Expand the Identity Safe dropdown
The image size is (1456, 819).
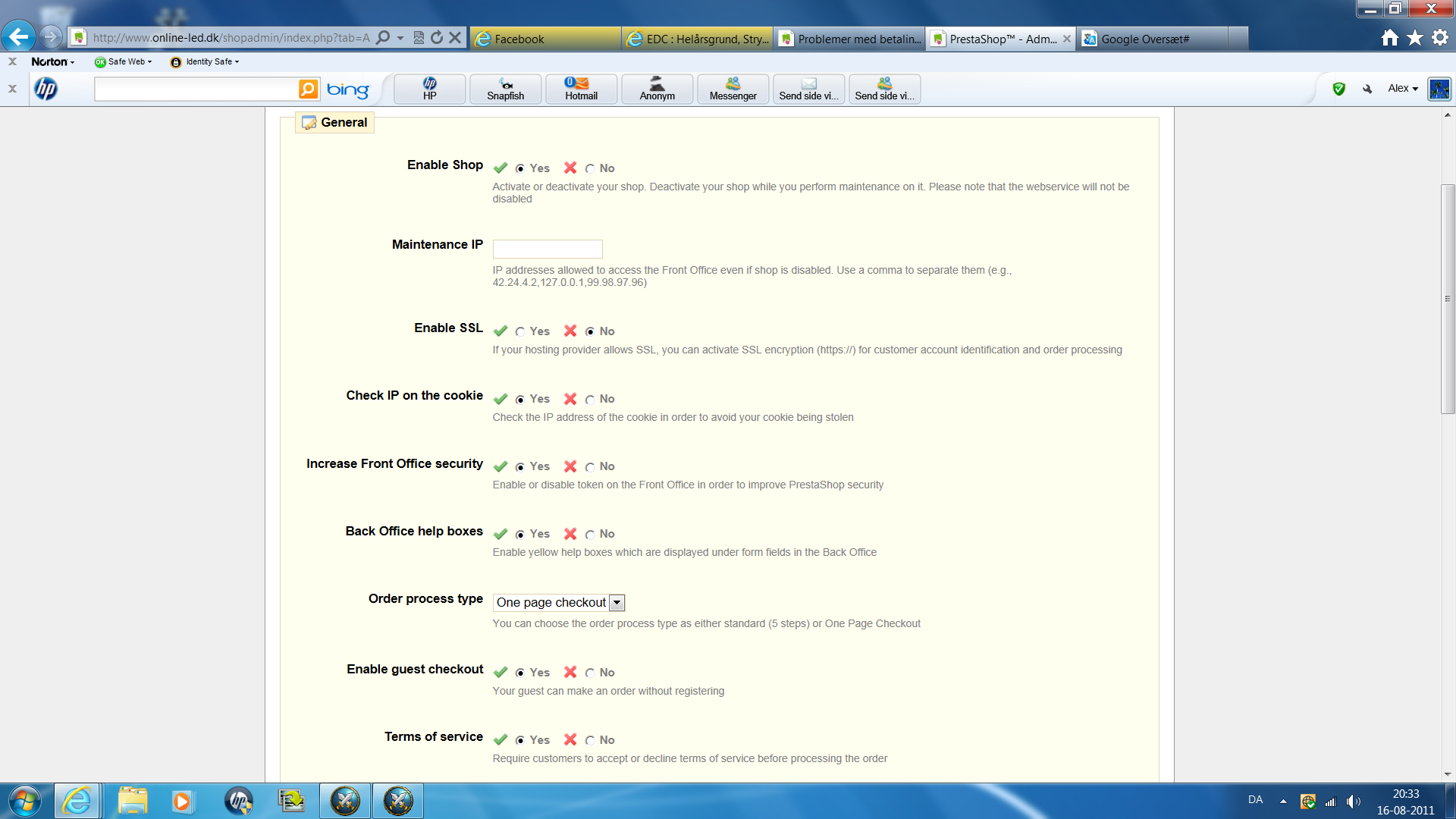pyautogui.click(x=205, y=62)
